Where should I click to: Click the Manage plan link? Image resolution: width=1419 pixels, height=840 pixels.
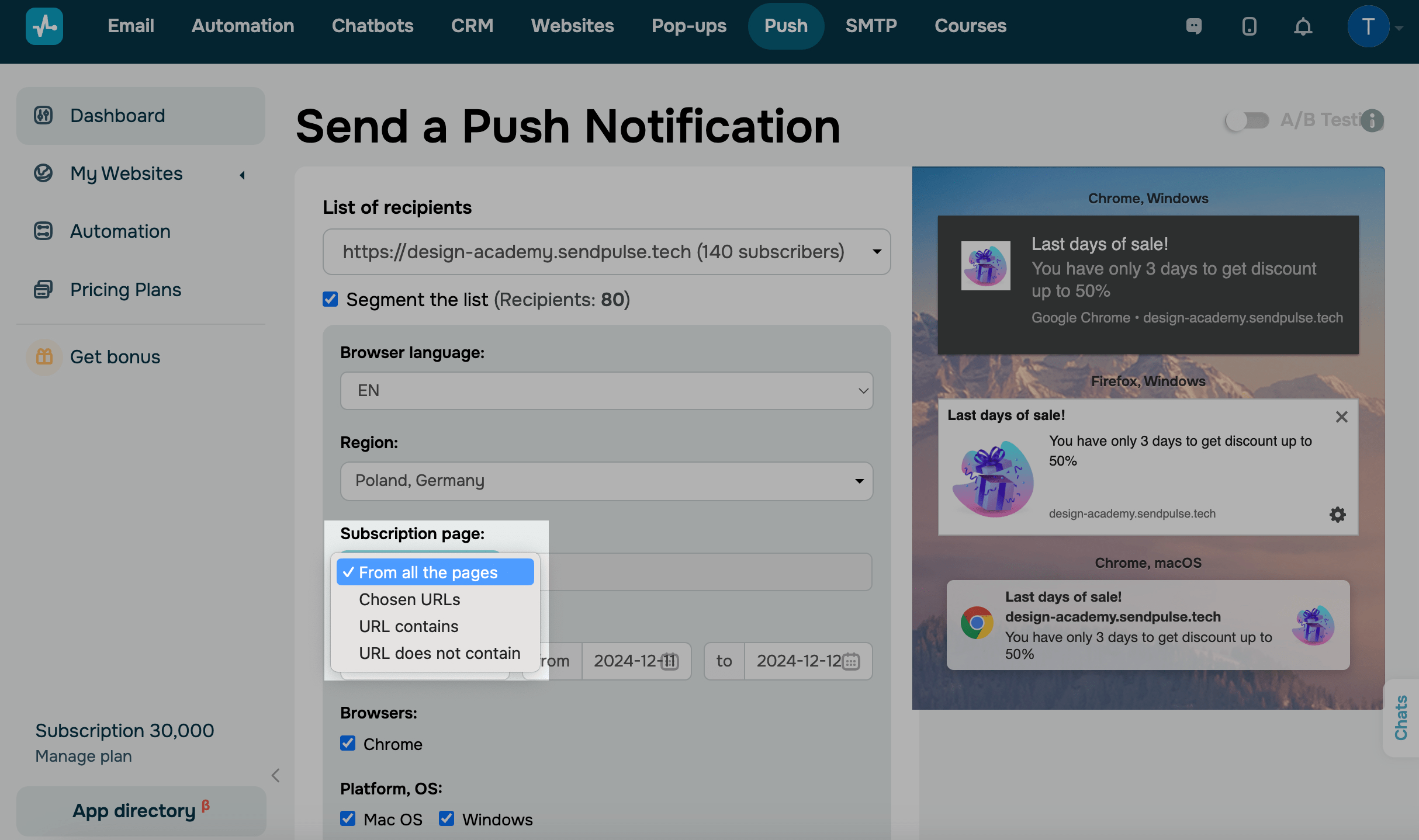pyautogui.click(x=84, y=756)
